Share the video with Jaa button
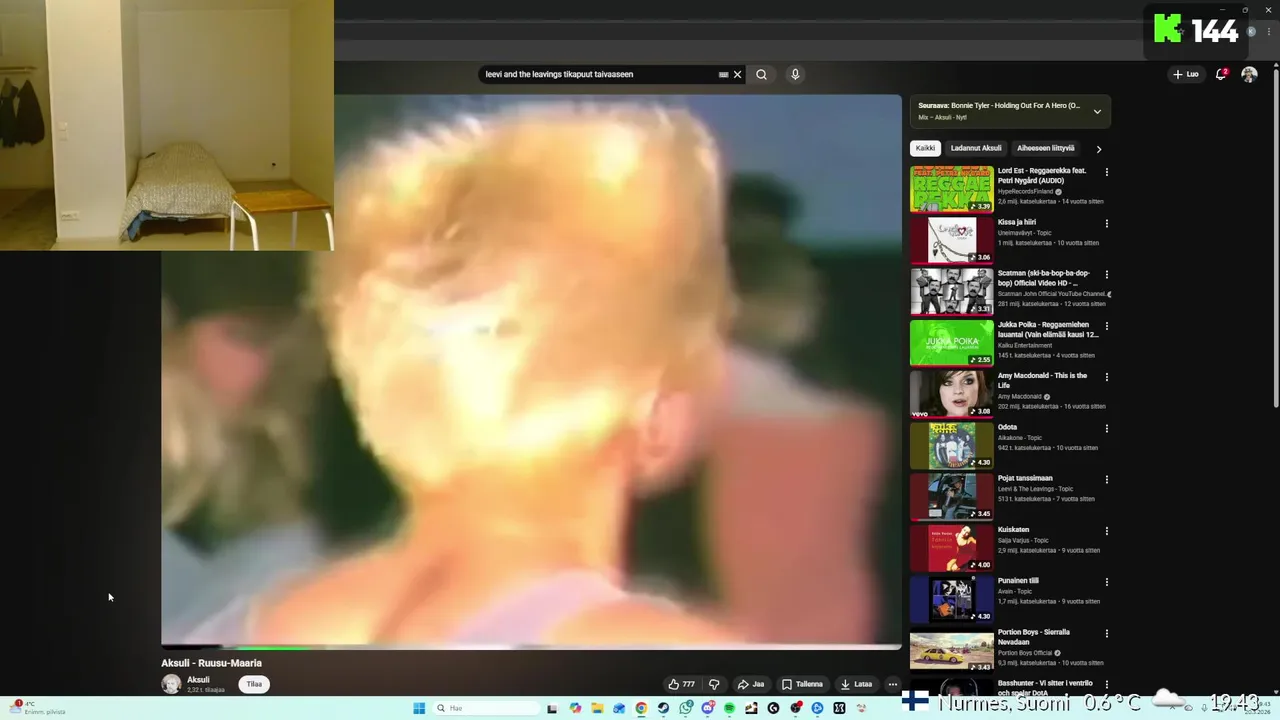 pyautogui.click(x=751, y=684)
